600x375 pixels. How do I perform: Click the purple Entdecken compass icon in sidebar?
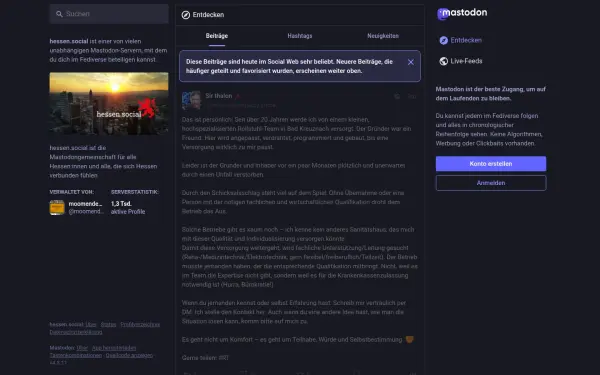[x=443, y=40]
